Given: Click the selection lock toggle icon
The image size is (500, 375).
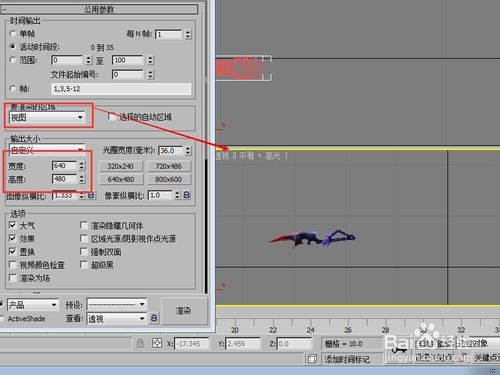Looking at the screenshot, I should 140,343.
